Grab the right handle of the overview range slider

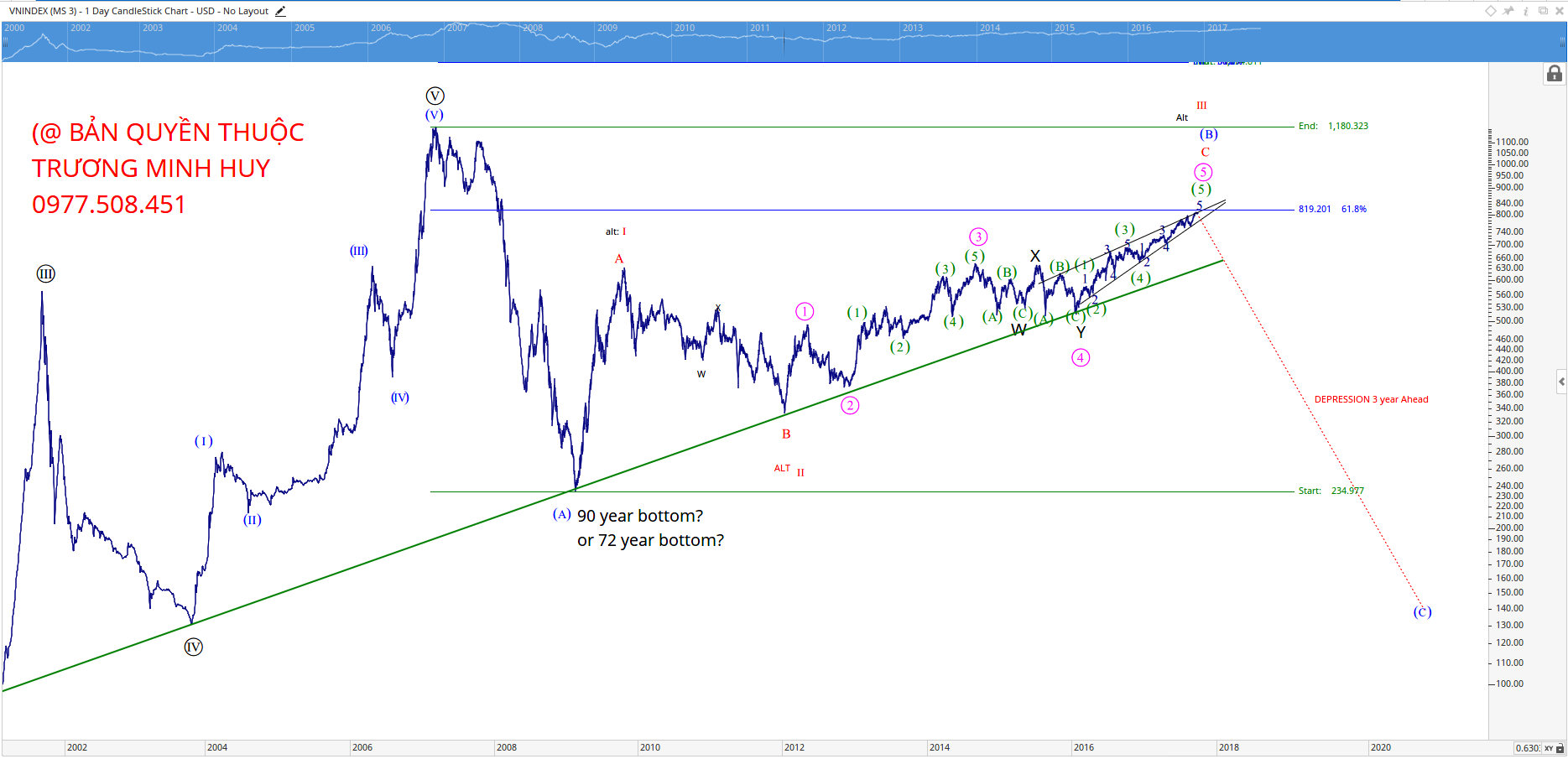pos(1561,41)
